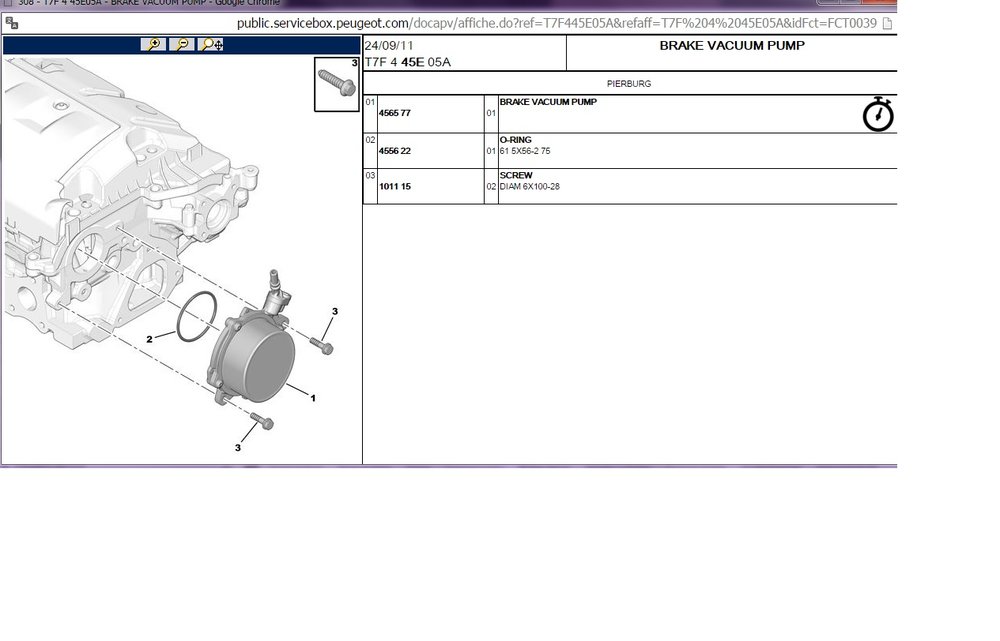
Task: Click the zoom out magnifier icon
Action: pos(182,45)
